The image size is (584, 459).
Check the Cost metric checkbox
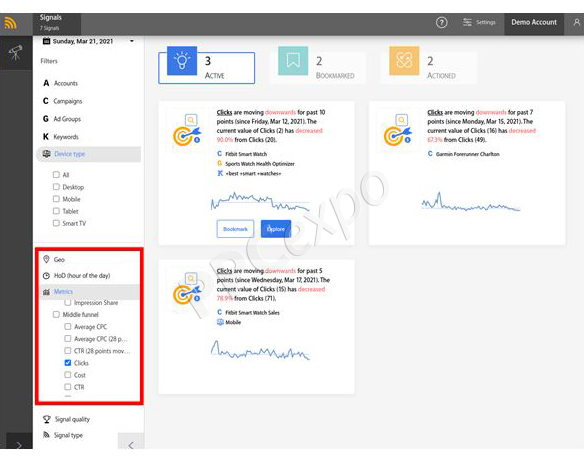(68, 375)
